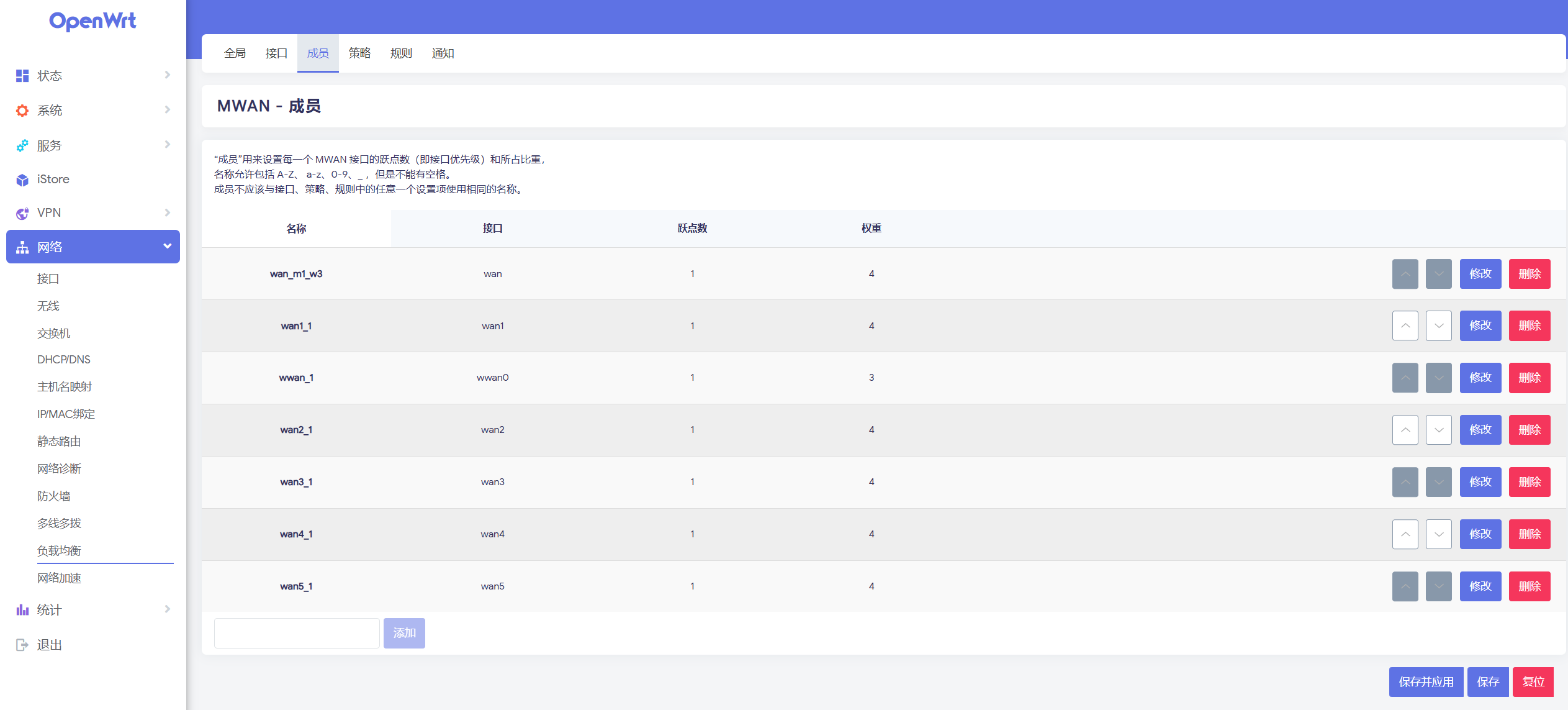Image resolution: width=1568 pixels, height=710 pixels.
Task: Move wan1_1 row up with arrow
Action: point(1405,325)
